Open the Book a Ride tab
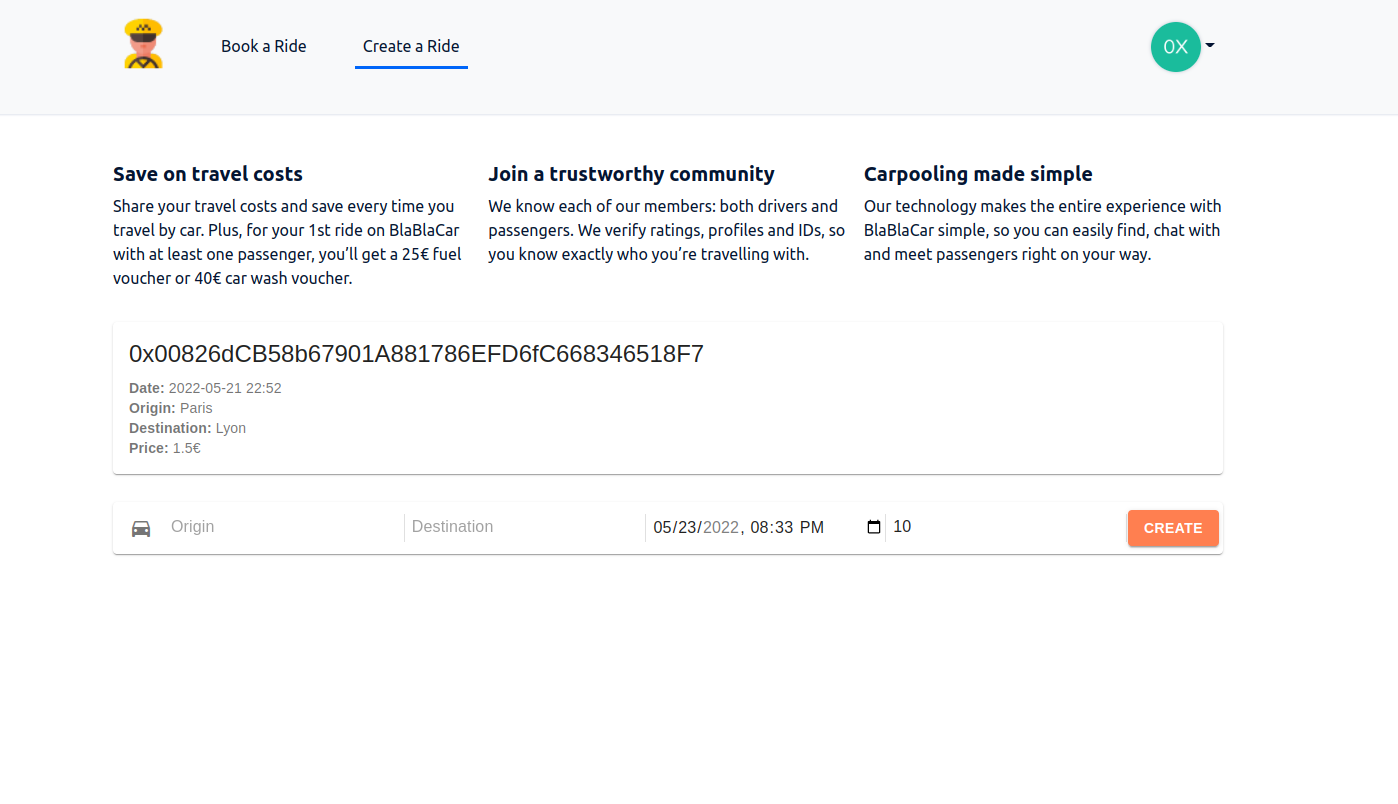This screenshot has height=804, width=1398. coord(264,46)
